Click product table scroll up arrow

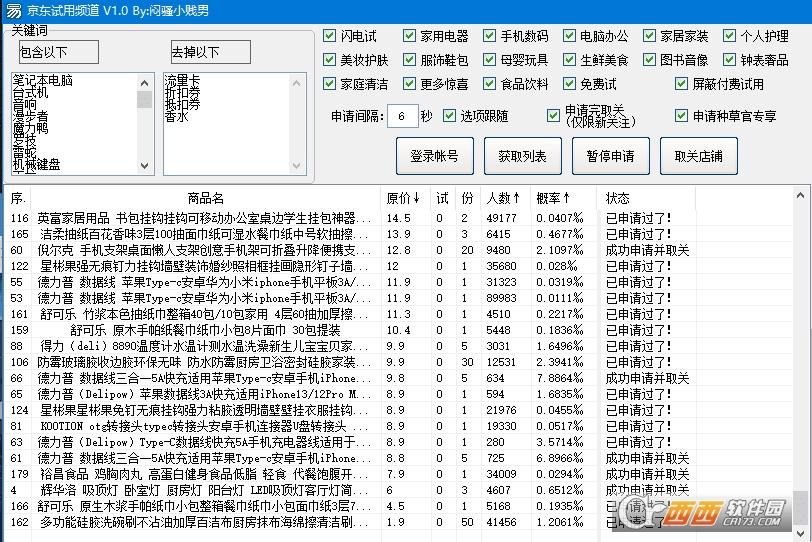pos(801,196)
